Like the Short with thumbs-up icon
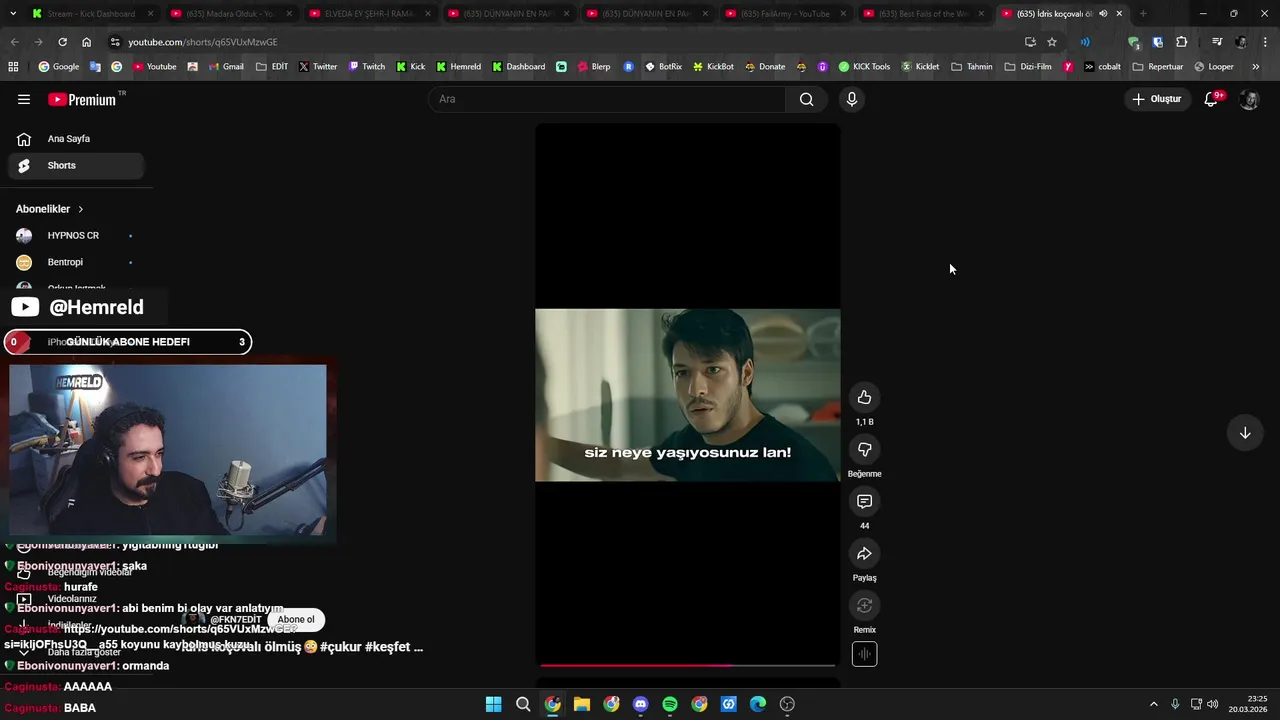 click(x=864, y=398)
